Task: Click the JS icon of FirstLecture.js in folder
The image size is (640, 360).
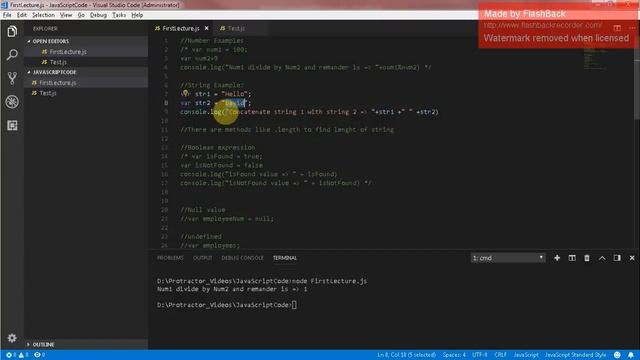Action: 34,82
